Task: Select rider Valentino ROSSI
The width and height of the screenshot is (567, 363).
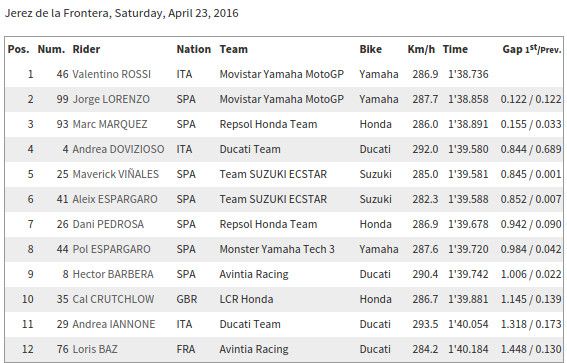Action: (112, 74)
